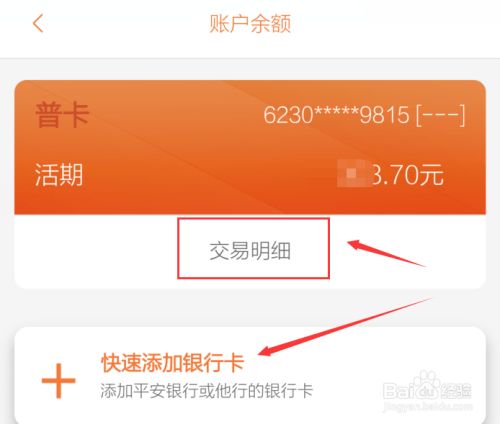Tap the Baidu 经验 watermark logo
This screenshot has width=500, height=424.
coord(428,387)
